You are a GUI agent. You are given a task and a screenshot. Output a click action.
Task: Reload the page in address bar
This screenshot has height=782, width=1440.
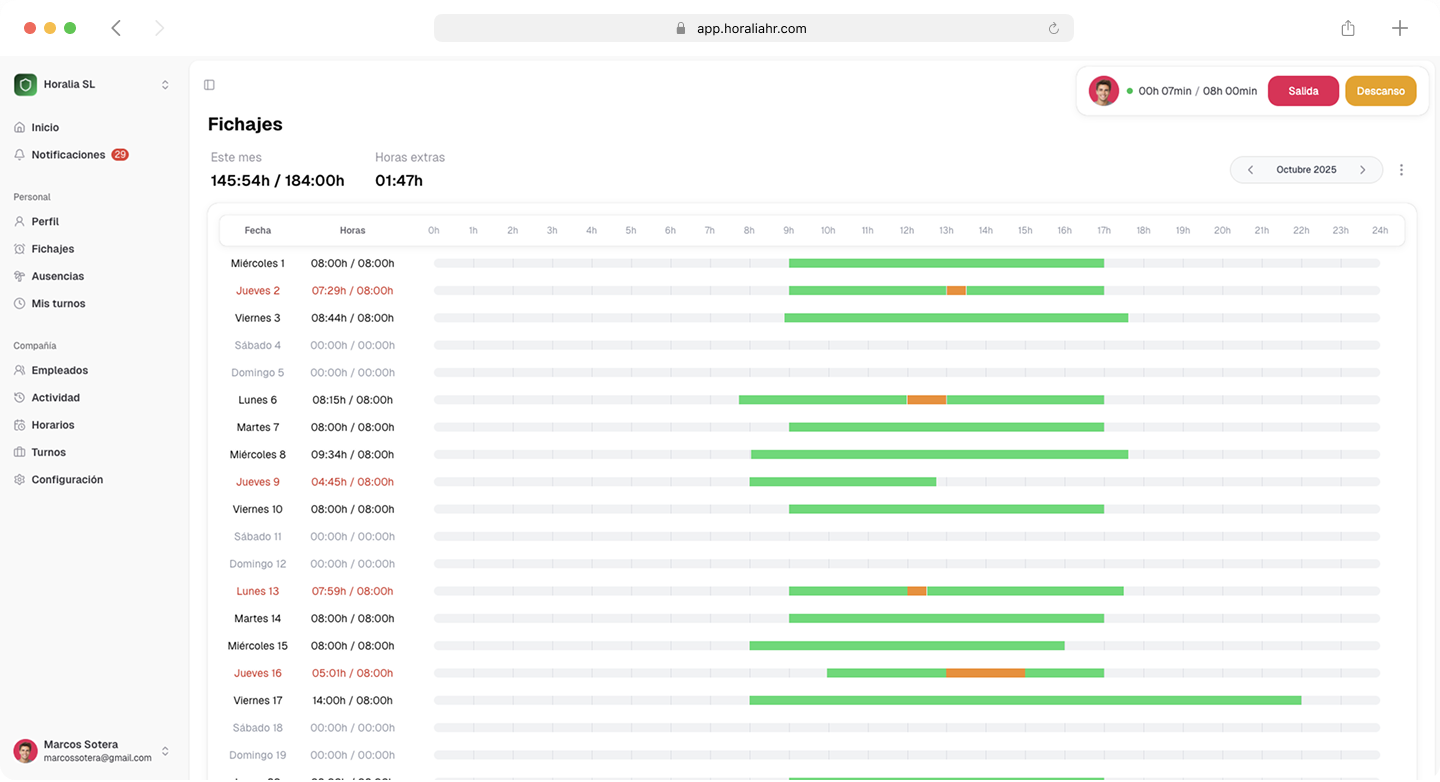tap(1053, 29)
